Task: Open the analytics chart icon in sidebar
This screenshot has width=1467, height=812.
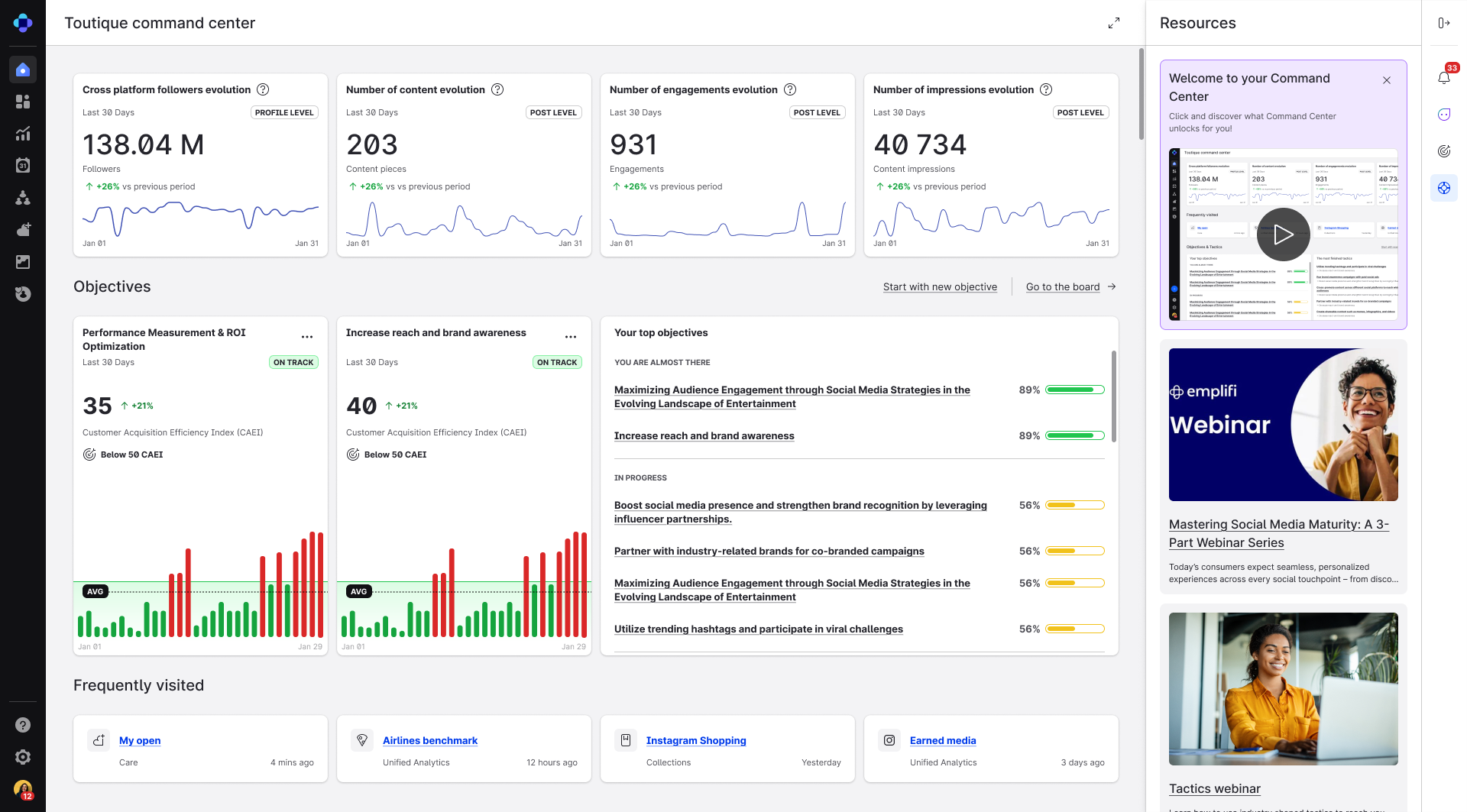Action: pos(23,134)
